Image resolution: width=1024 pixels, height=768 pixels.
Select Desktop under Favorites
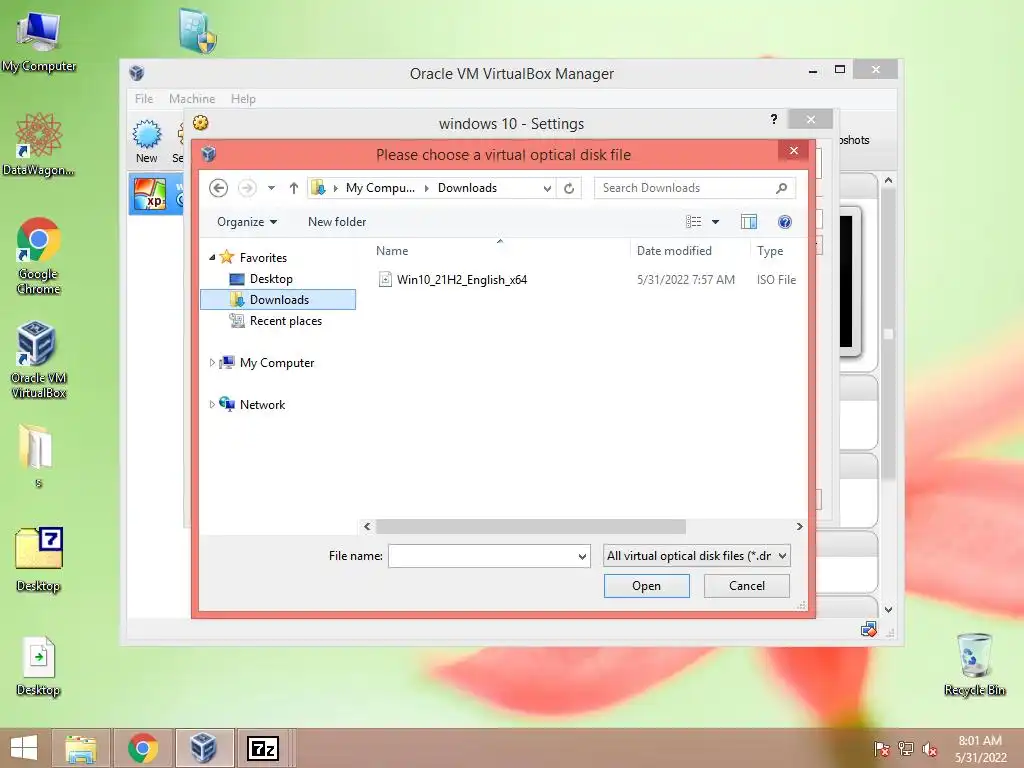pos(271,279)
